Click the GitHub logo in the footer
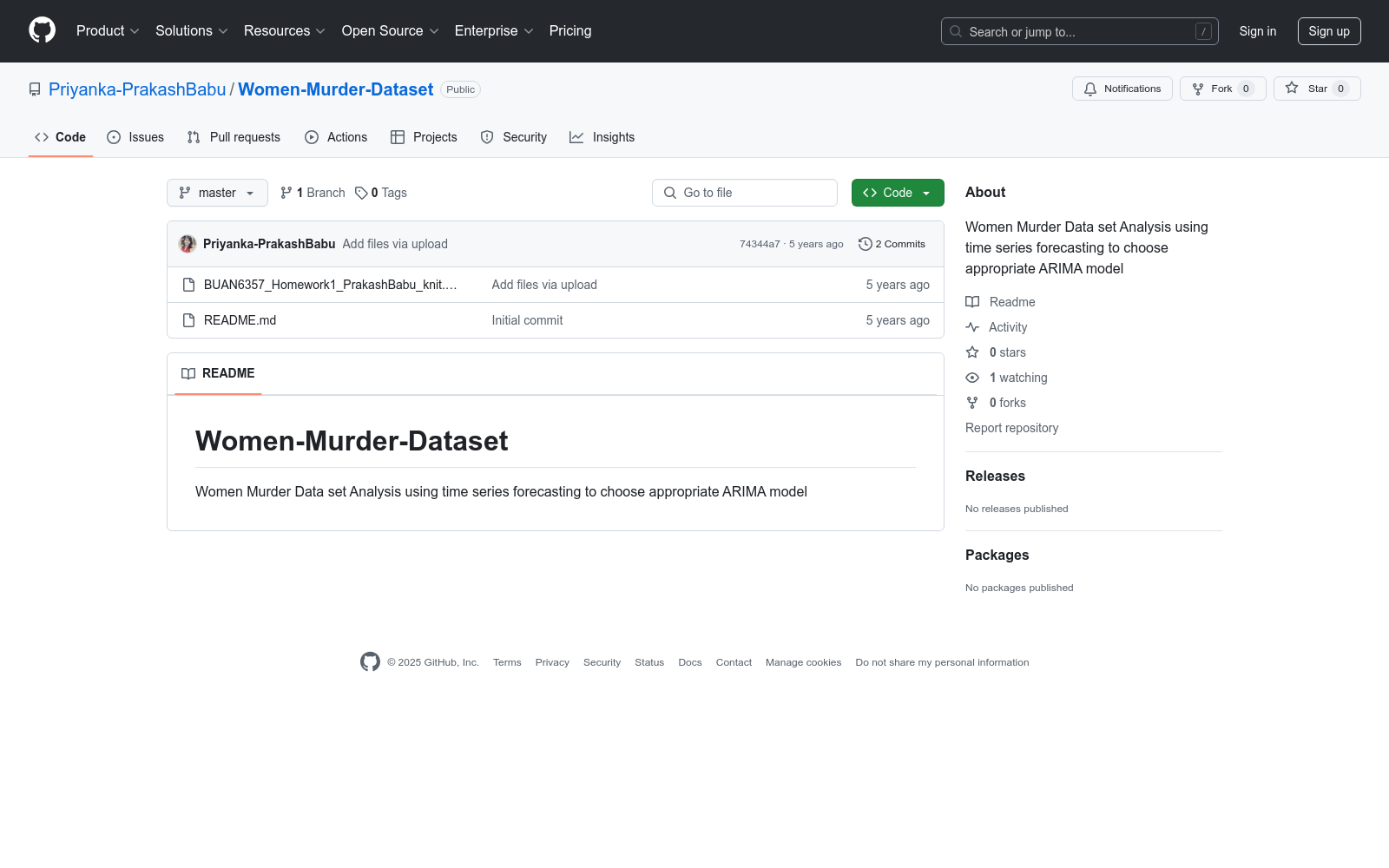Image resolution: width=1389 pixels, height=868 pixels. [370, 662]
